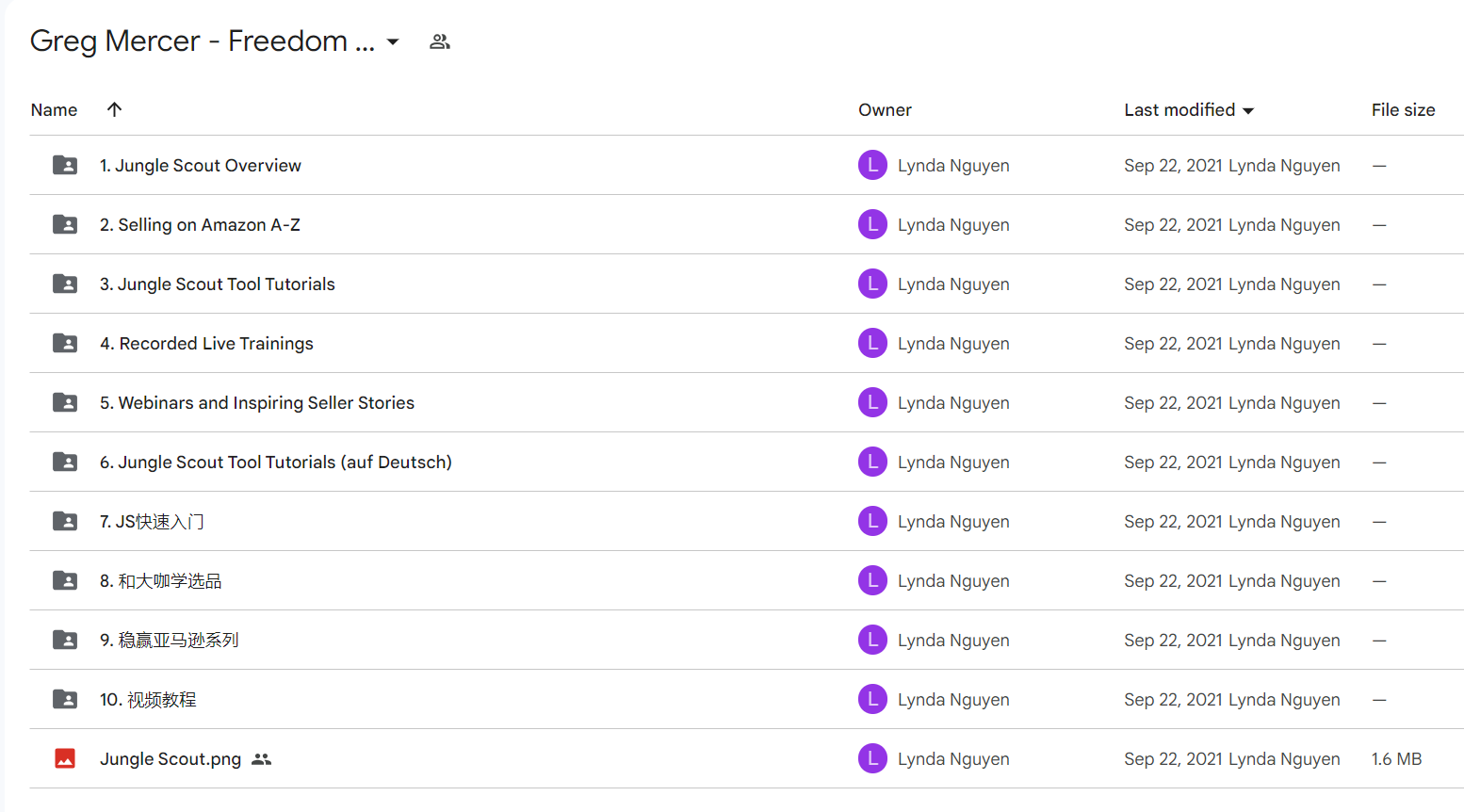The height and width of the screenshot is (812, 1464).
Task: Click the Greg Mercer - Freedom folder title
Action: [x=203, y=41]
